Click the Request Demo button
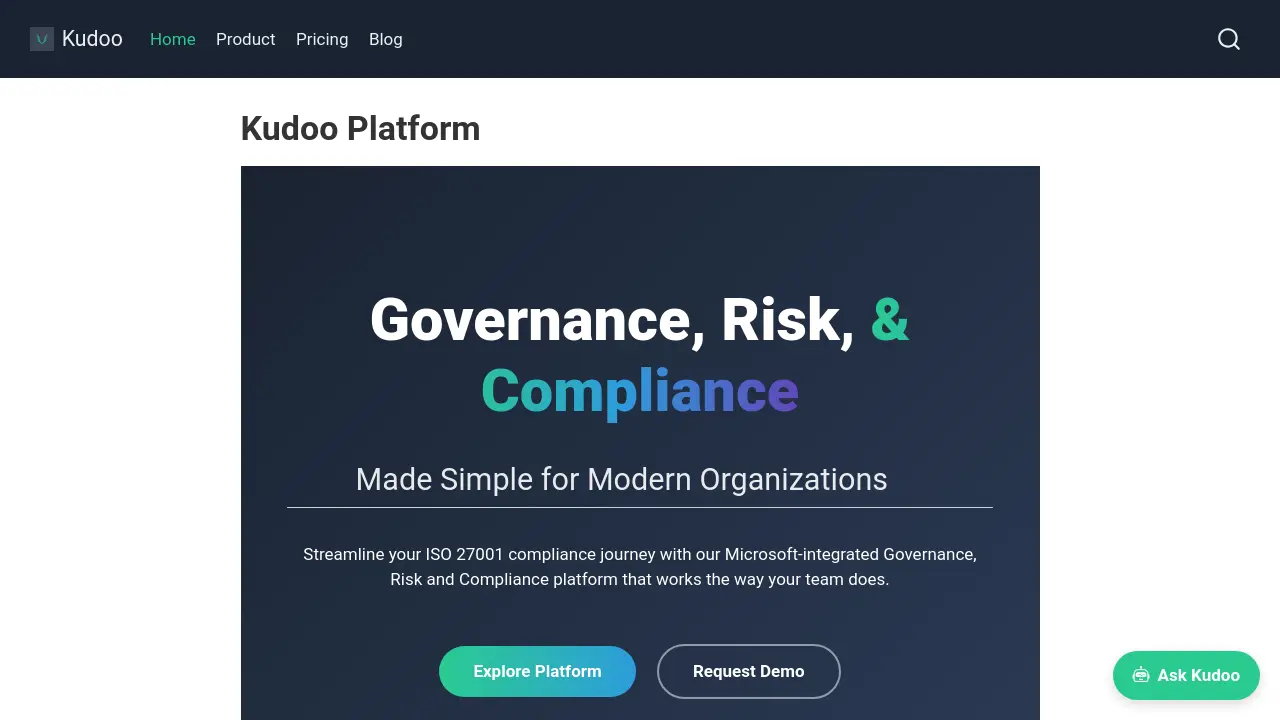 click(749, 671)
